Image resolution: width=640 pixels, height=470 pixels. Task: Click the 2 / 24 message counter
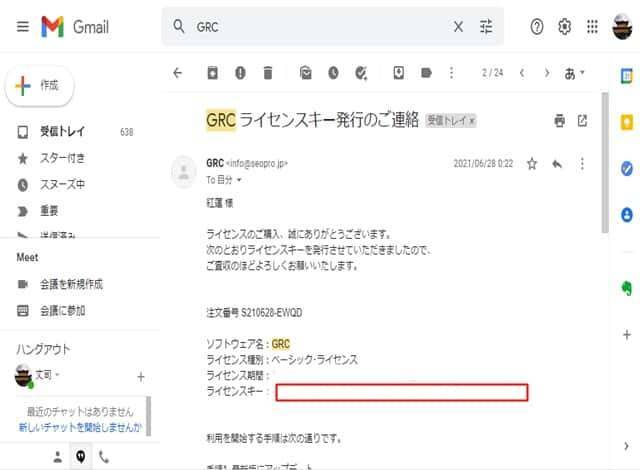492,73
